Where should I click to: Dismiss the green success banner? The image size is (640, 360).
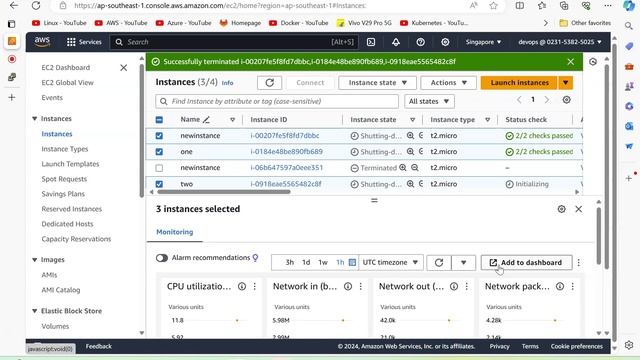pos(570,62)
